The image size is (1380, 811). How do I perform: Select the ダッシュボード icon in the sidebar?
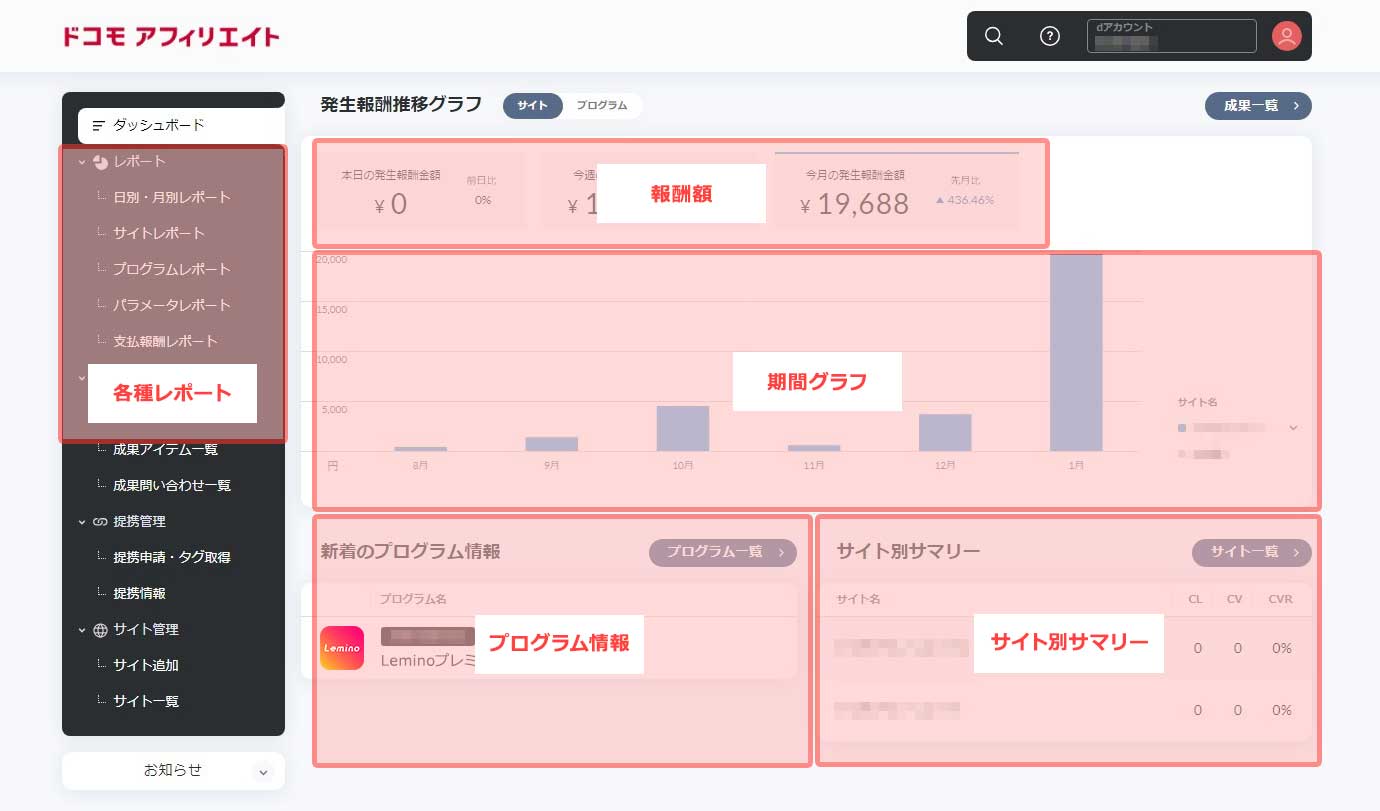[x=97, y=125]
